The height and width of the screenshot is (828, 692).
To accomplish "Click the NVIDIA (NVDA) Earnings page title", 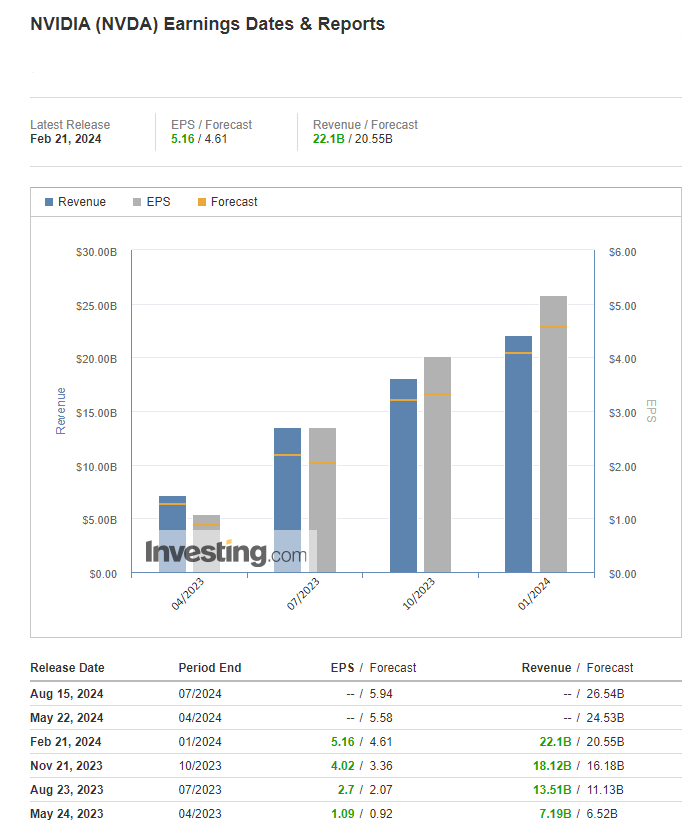I will (x=207, y=24).
